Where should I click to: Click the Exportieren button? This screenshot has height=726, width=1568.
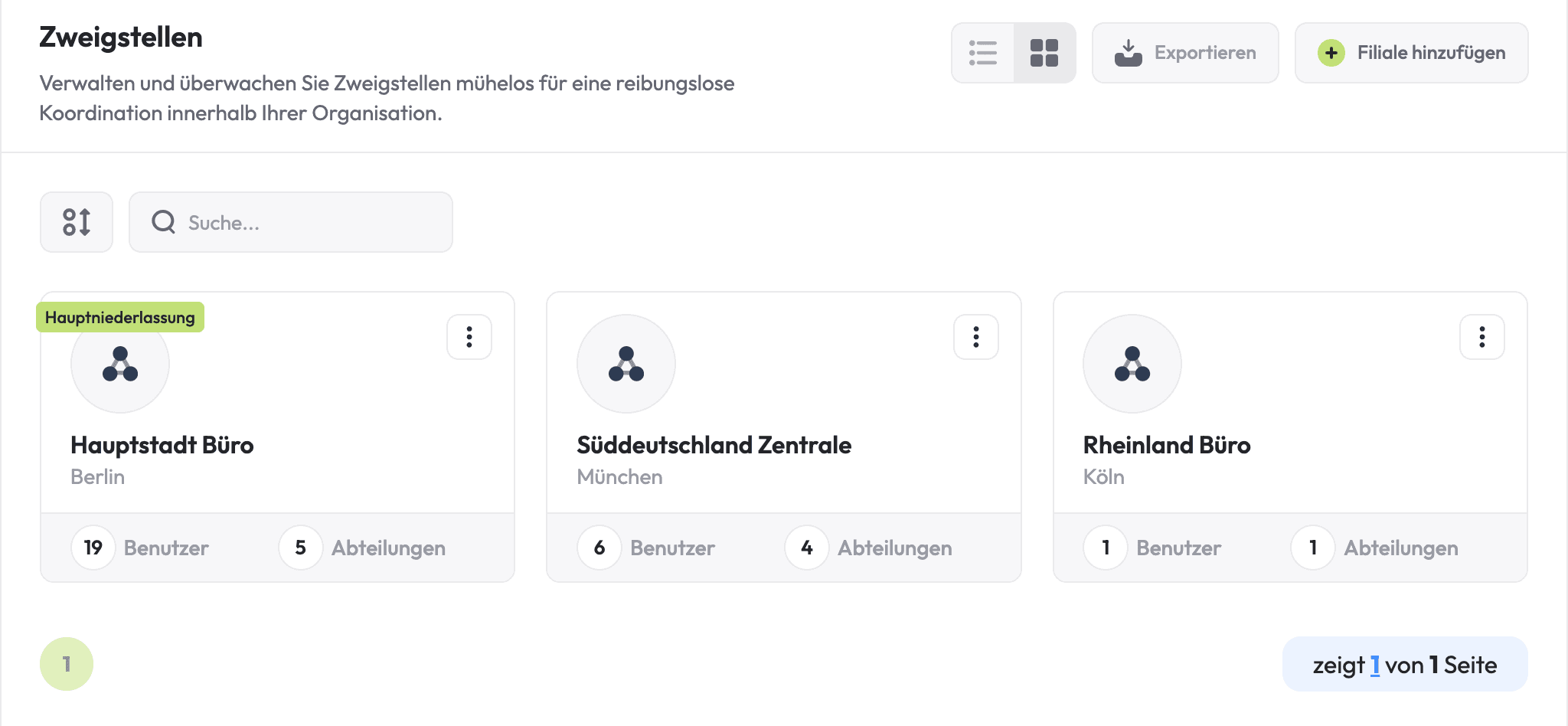(1185, 53)
